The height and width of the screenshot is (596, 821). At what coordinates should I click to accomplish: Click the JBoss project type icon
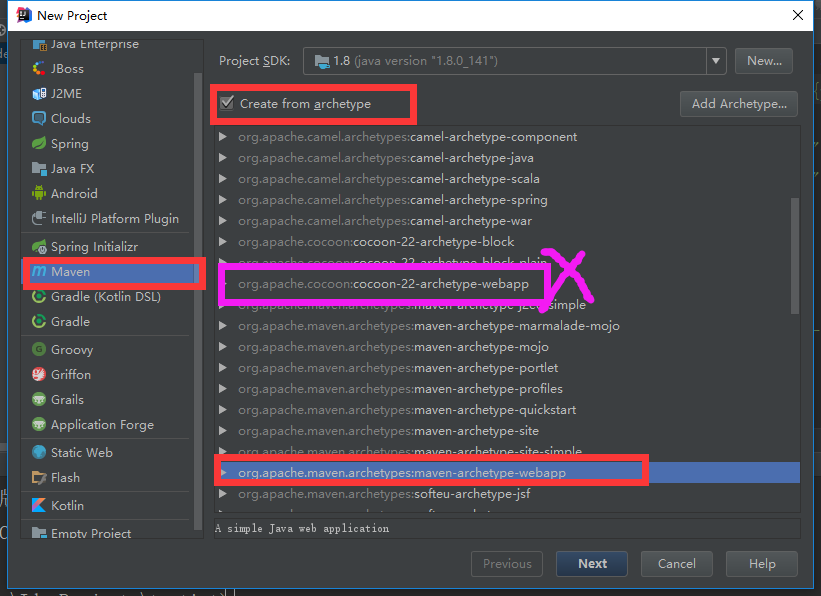coord(39,69)
